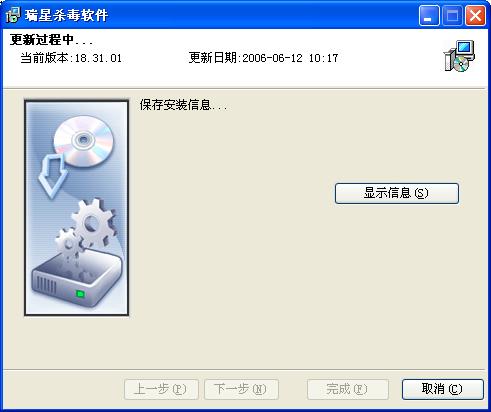Viewport: 491px width, 412px height.
Task: Click the disabled 完成 (F) button
Action: point(348,389)
